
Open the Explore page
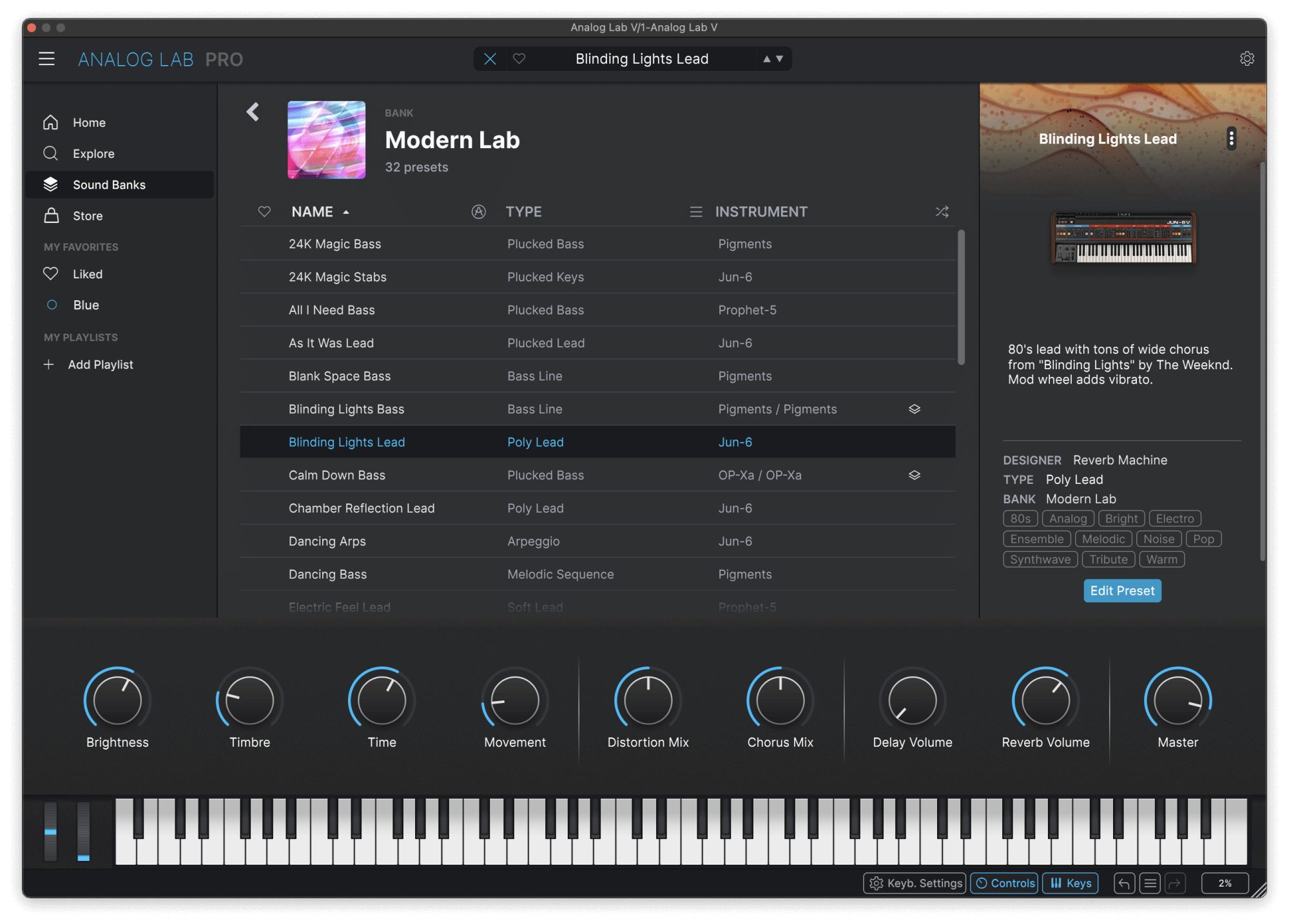119,153
